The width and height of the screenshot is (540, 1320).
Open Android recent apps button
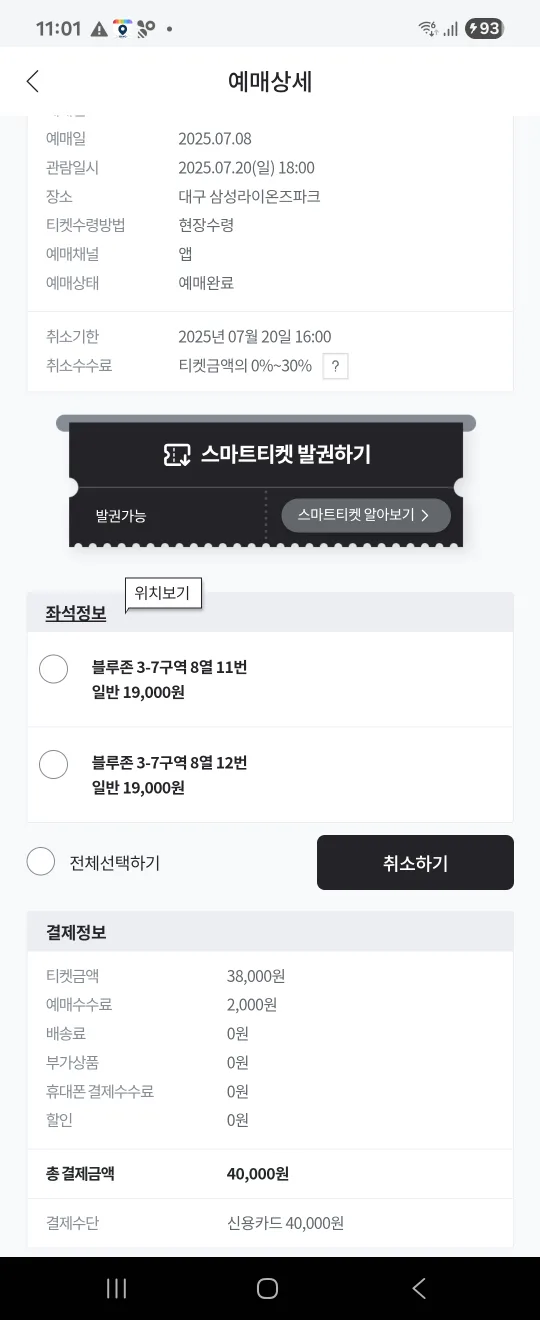116,1288
